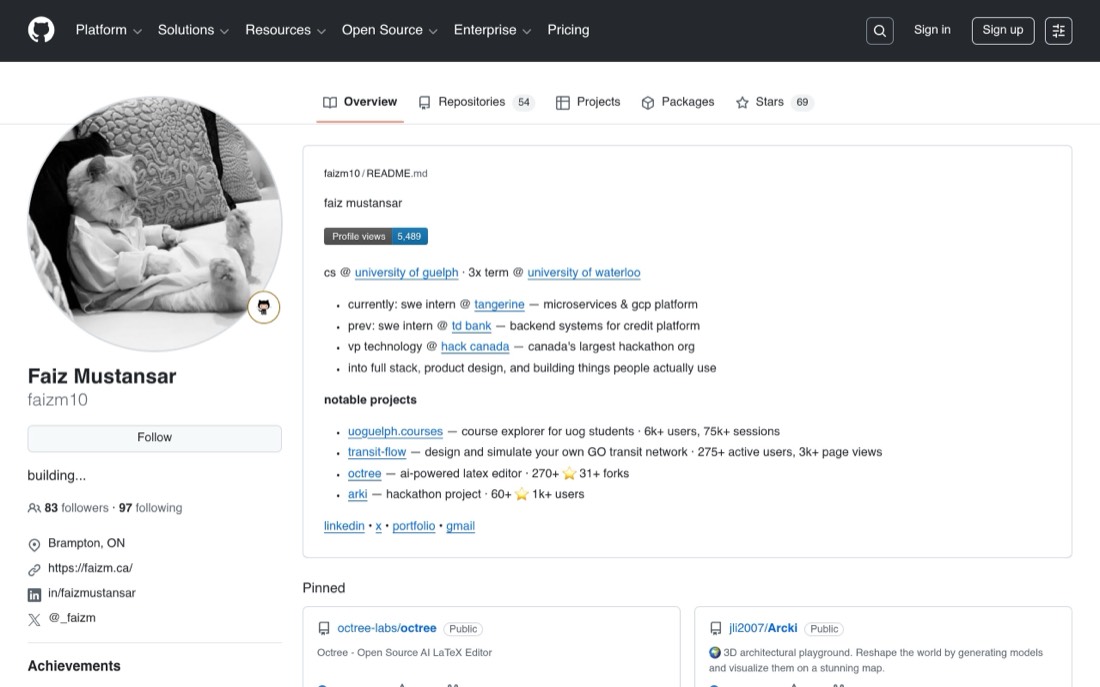Click the link icon beside faizm.ca

click(34, 570)
